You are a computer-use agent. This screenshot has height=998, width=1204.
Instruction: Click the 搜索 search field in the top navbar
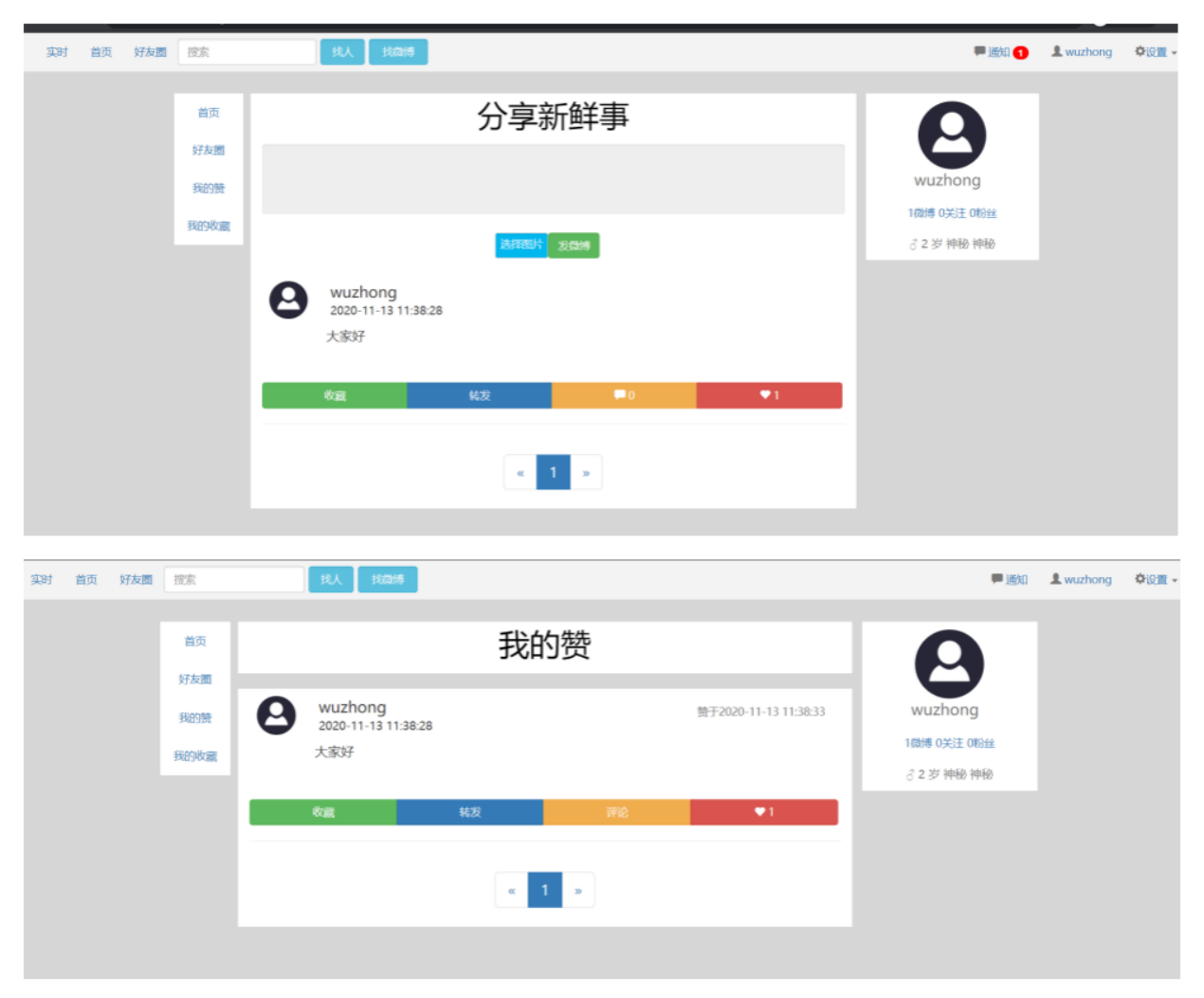coord(247,52)
